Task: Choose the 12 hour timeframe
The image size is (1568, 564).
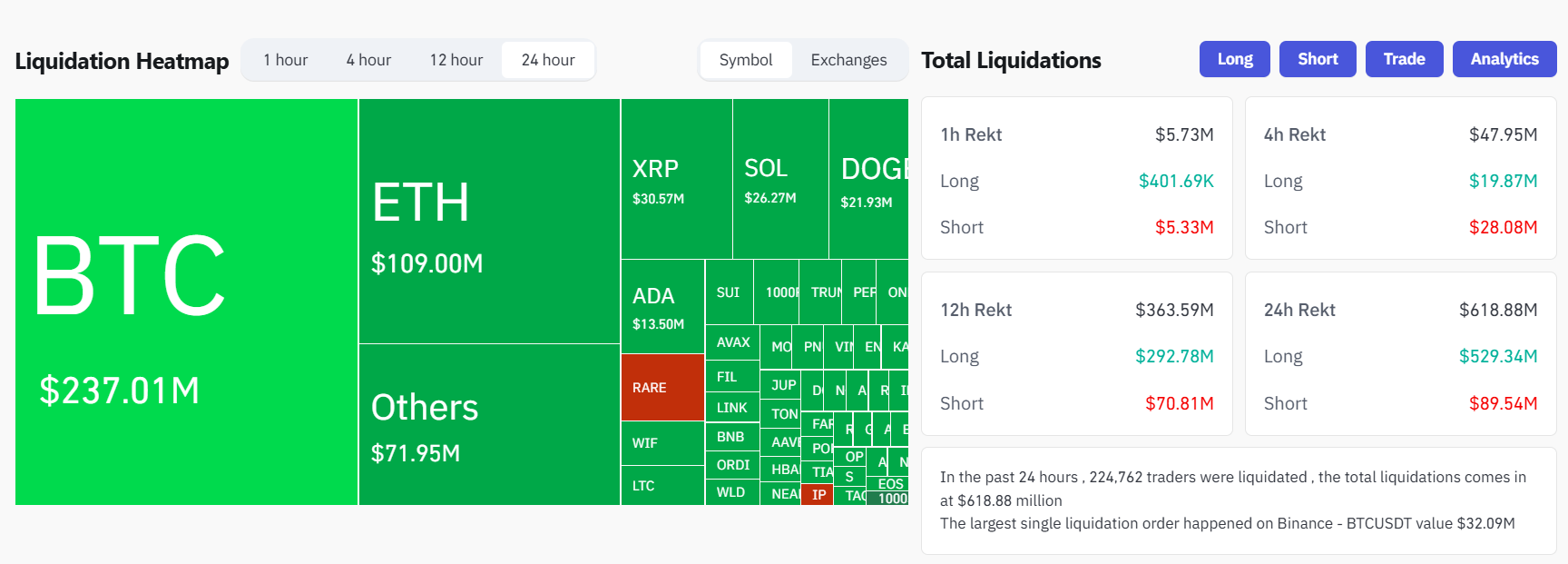Action: click(456, 60)
